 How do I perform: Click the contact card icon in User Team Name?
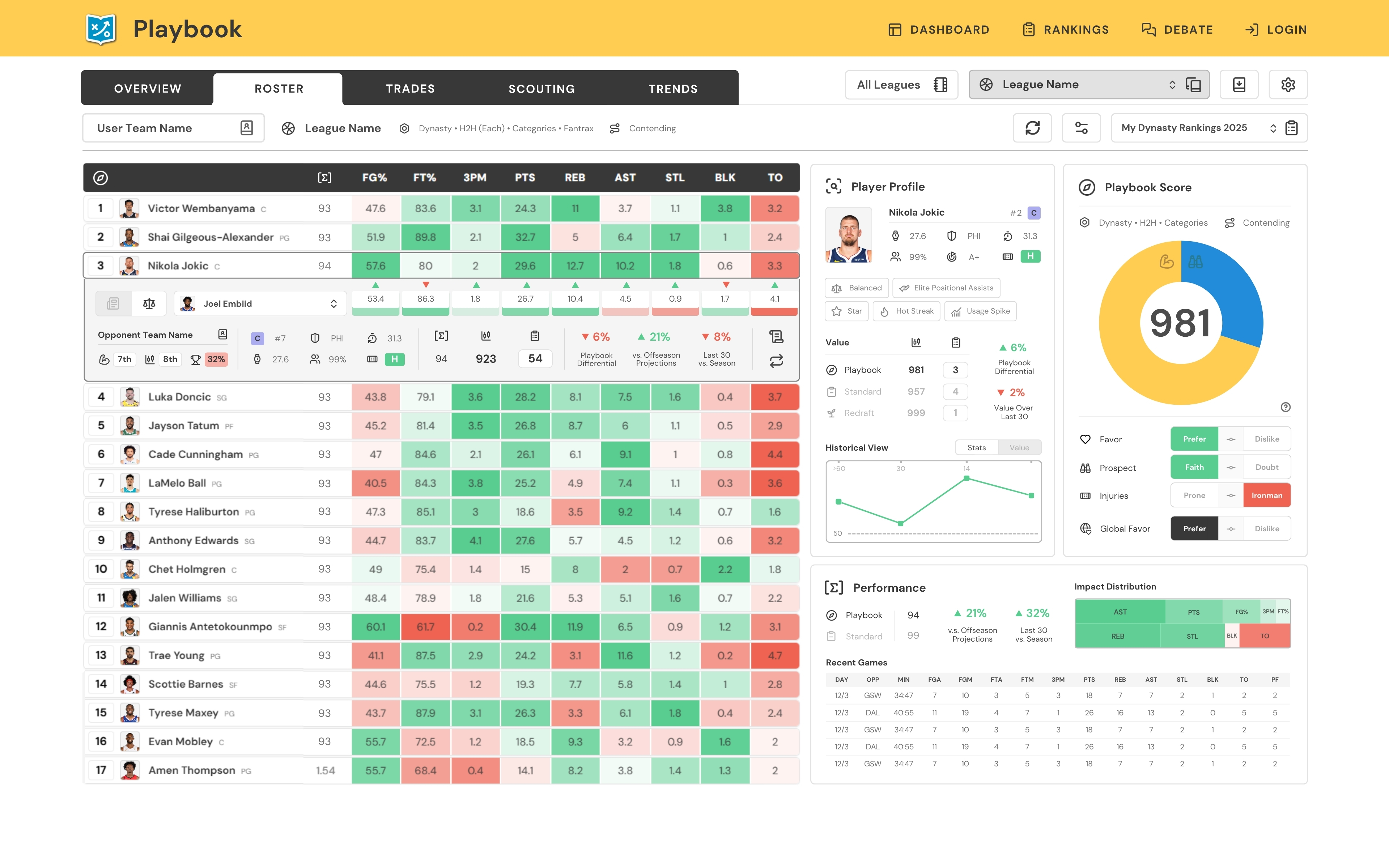247,128
